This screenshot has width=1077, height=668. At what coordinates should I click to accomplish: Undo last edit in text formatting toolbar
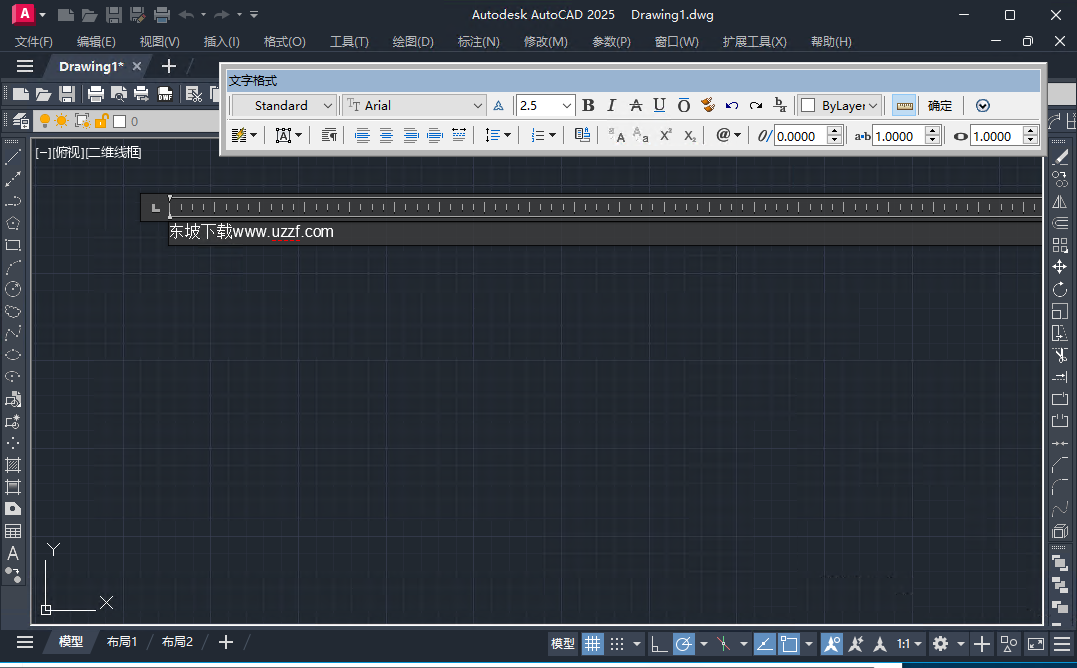tap(731, 105)
